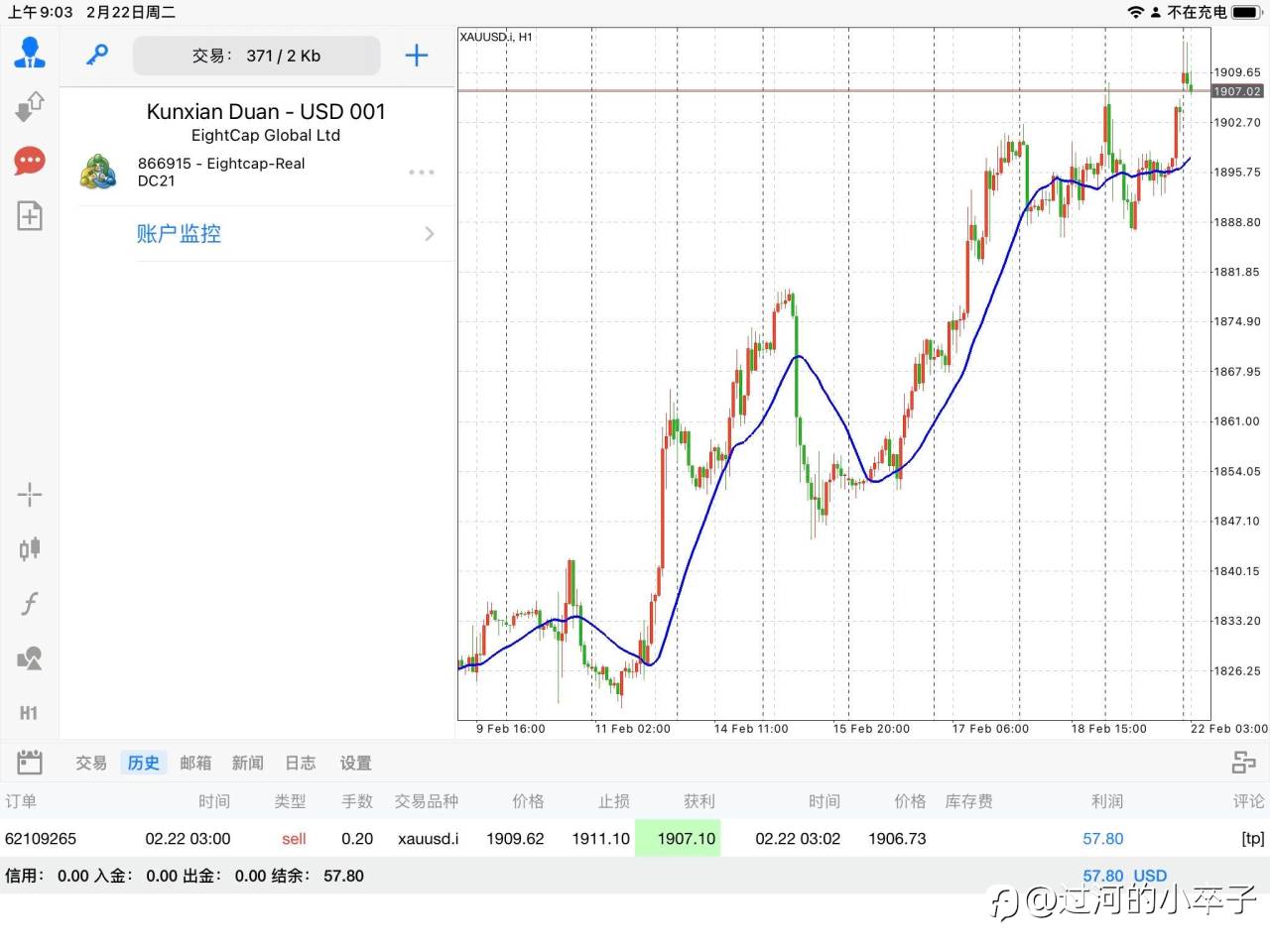Open the accounts person icon
The image size is (1270, 952).
point(30,53)
